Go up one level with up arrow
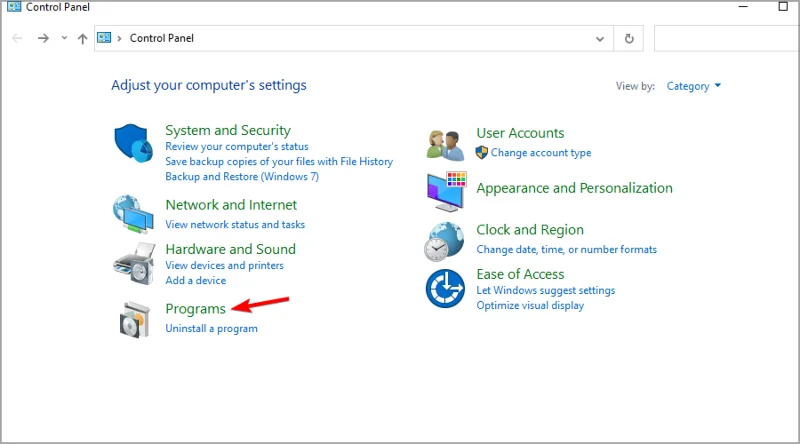Screen dimensions: 800x444 click(x=82, y=38)
